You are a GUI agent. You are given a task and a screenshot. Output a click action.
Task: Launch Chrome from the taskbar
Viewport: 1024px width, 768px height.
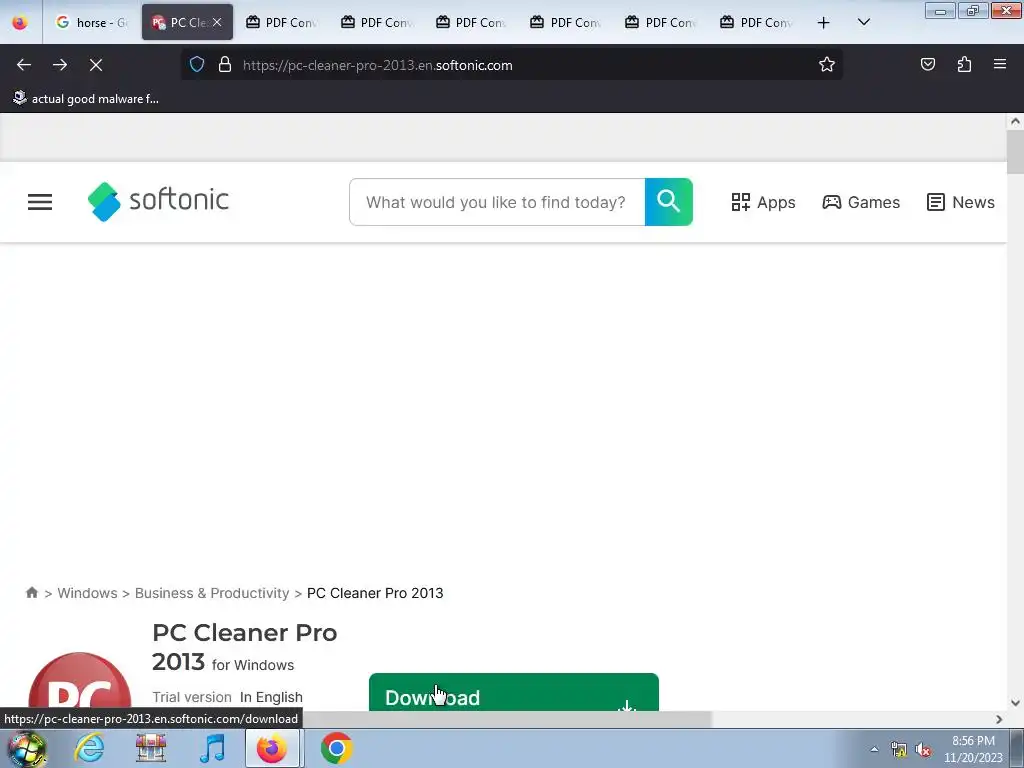coord(336,748)
